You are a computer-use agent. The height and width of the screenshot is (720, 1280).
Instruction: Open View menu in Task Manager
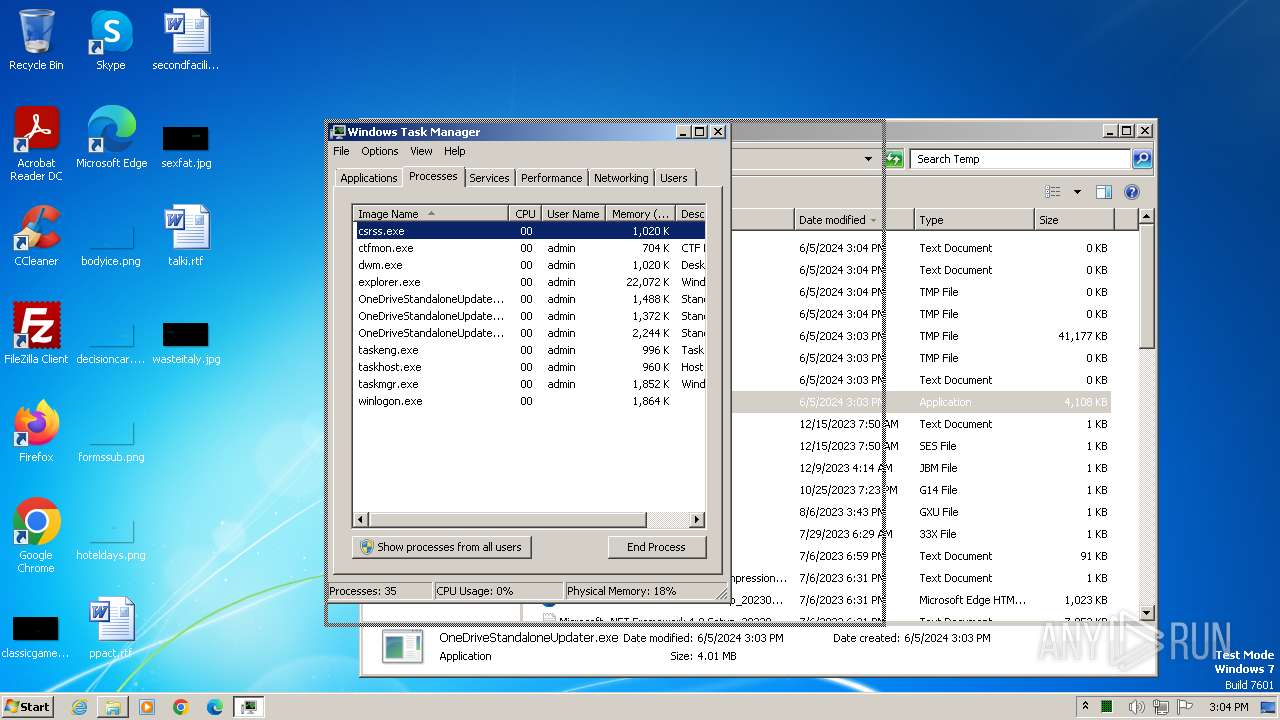[x=421, y=151]
